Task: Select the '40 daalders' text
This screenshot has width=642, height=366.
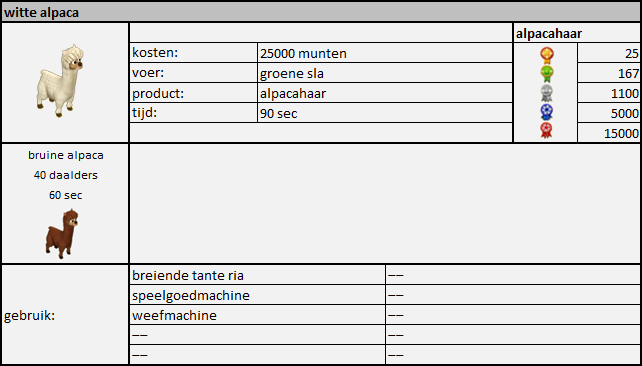Action: (x=66, y=175)
